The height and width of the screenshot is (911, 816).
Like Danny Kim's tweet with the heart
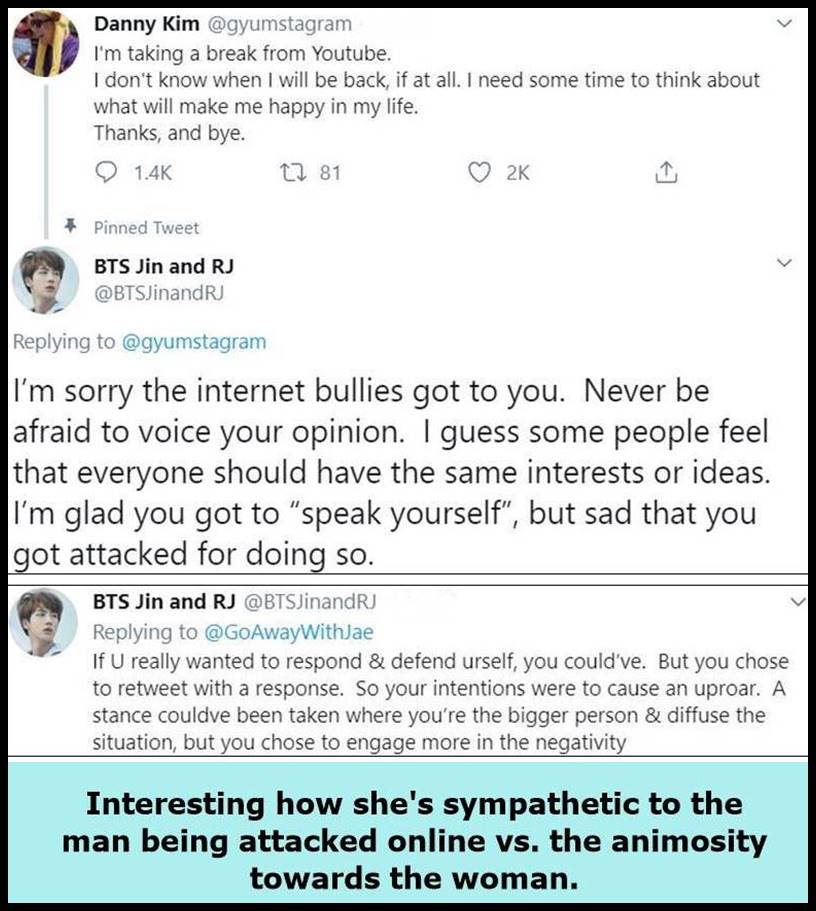click(x=483, y=173)
